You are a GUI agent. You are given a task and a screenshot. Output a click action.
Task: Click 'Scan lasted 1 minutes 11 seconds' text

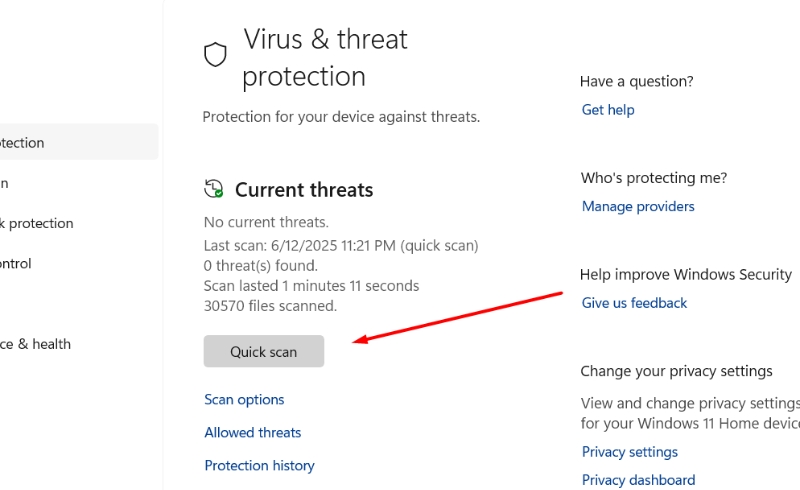[x=311, y=285]
